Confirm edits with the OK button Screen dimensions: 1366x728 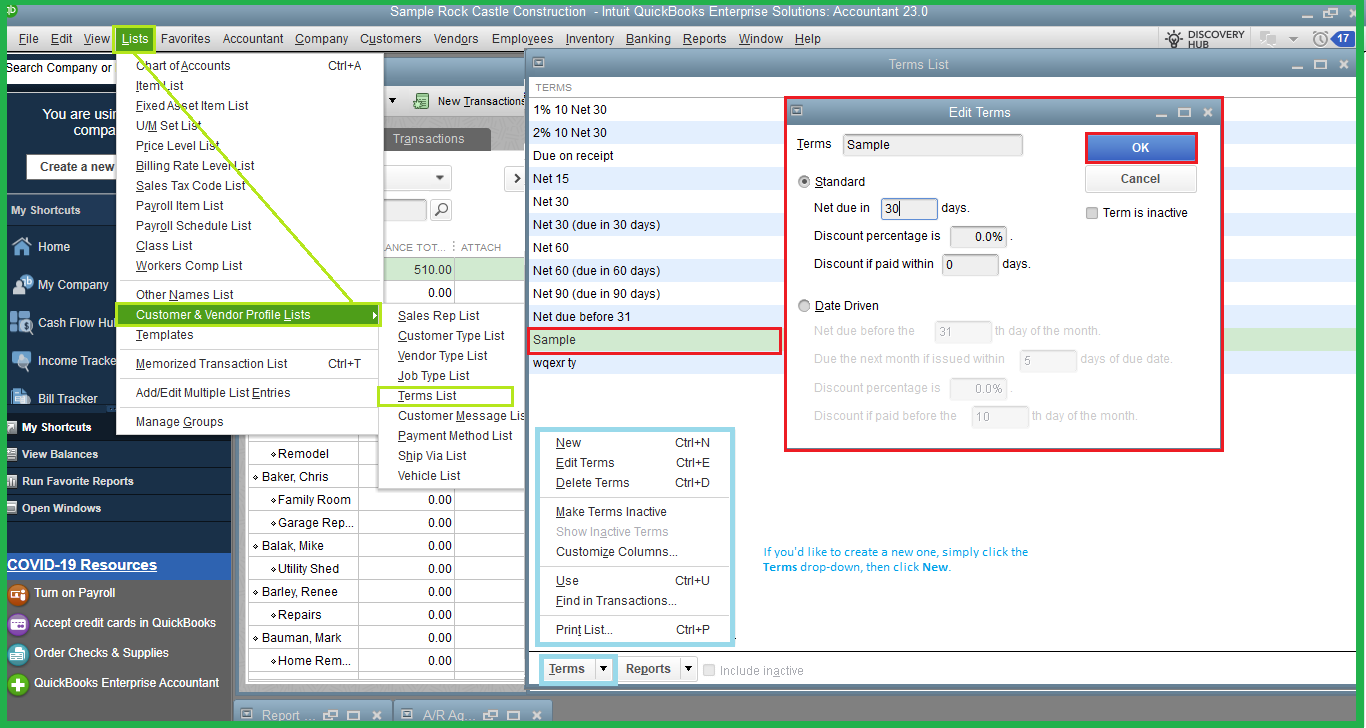click(1140, 146)
